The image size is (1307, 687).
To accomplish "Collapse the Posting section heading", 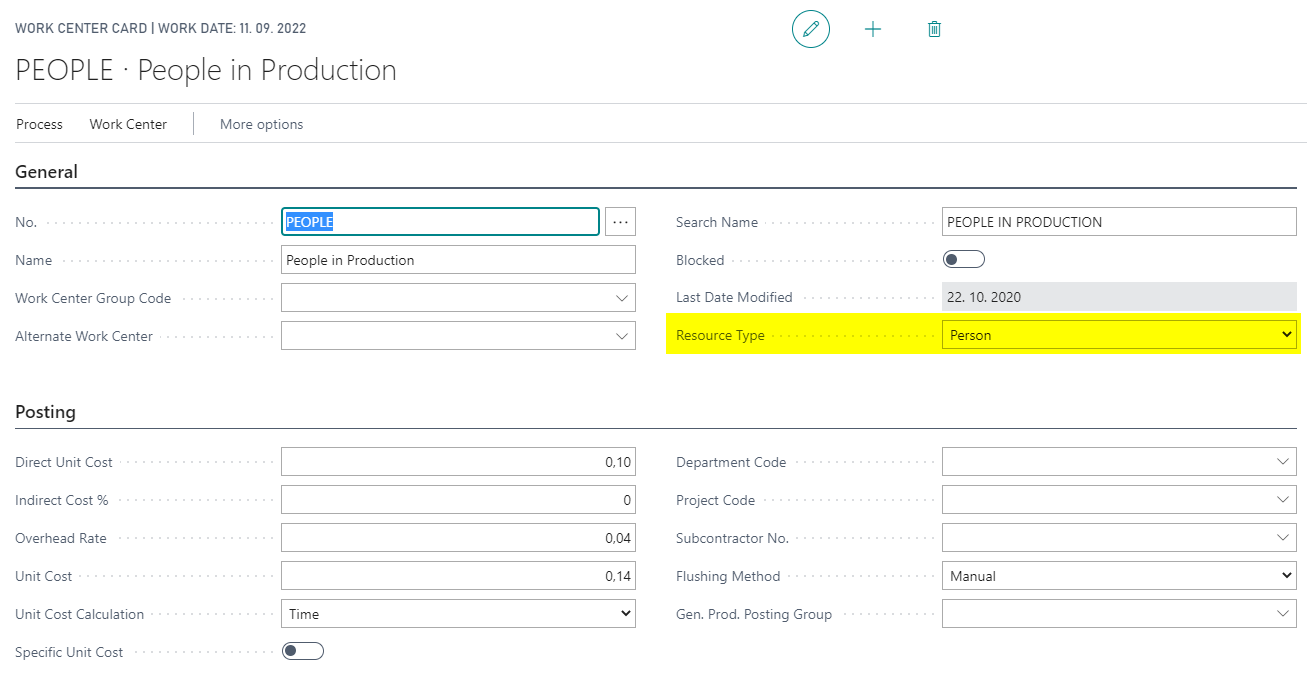I will 45,412.
